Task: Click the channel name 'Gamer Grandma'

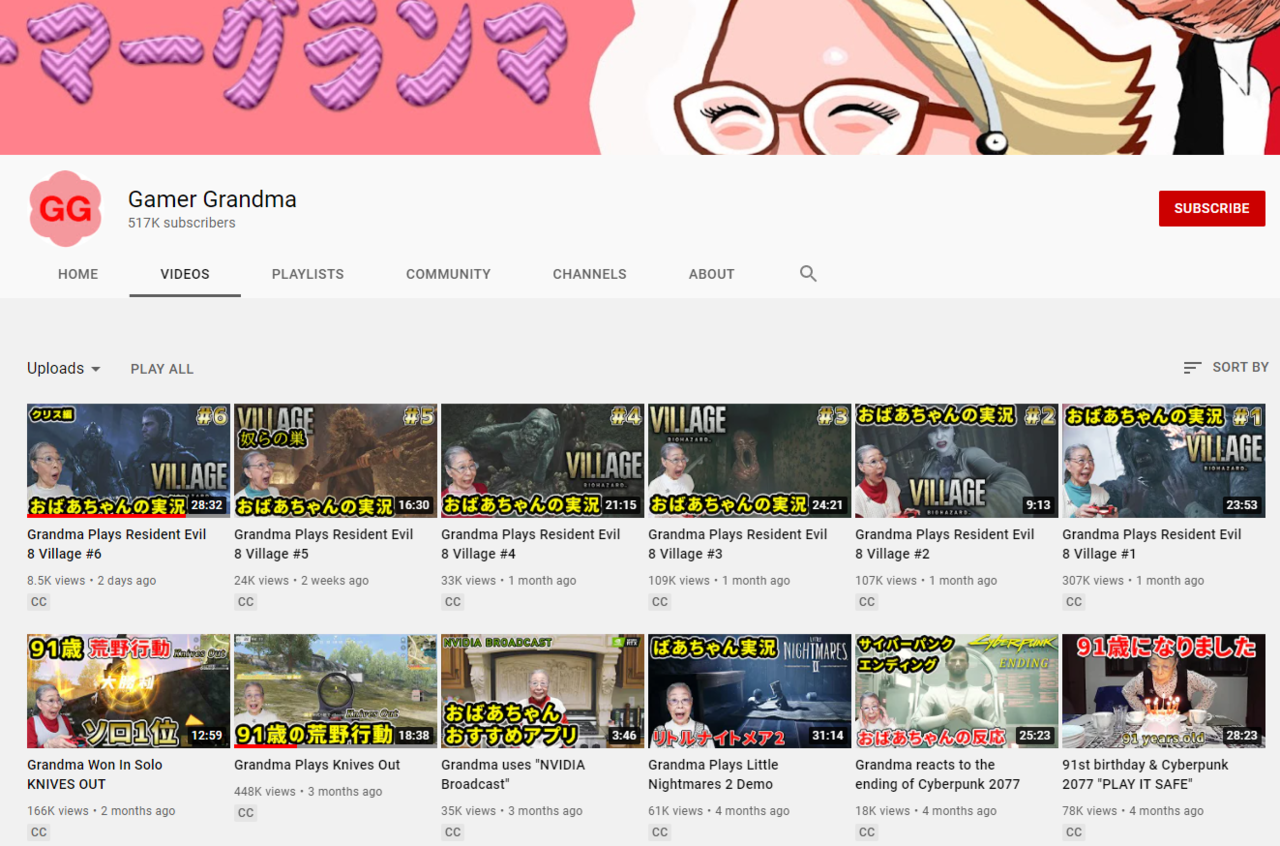Action: [x=212, y=199]
